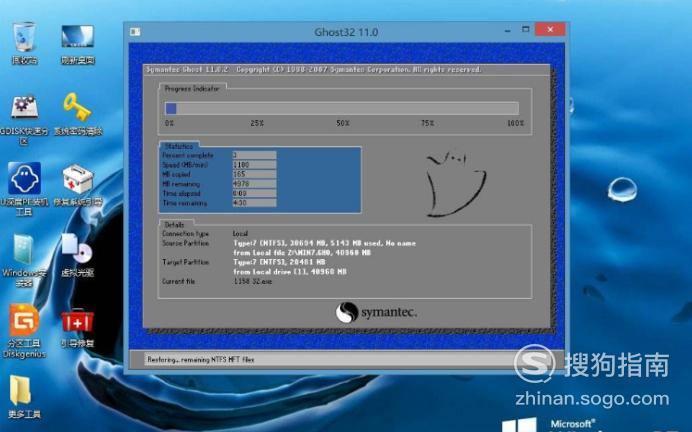Click the MB remaining value 4978
This screenshot has height=432, width=692.
[254, 184]
